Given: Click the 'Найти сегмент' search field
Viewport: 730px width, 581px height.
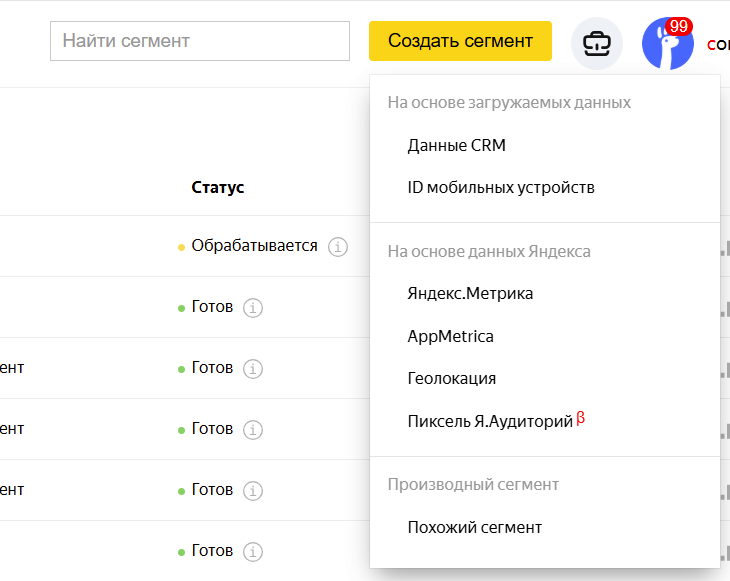Looking at the screenshot, I should 200,41.
